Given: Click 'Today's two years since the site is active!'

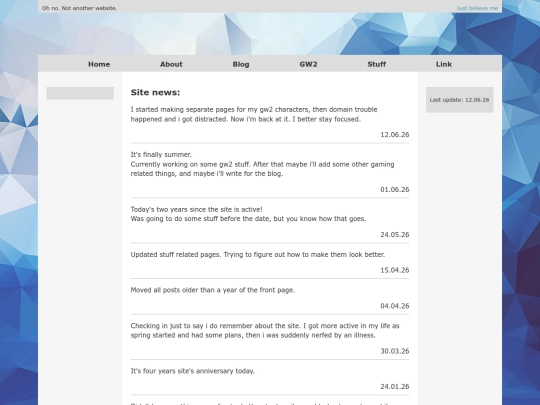Looking at the screenshot, I should pyautogui.click(x=196, y=209).
